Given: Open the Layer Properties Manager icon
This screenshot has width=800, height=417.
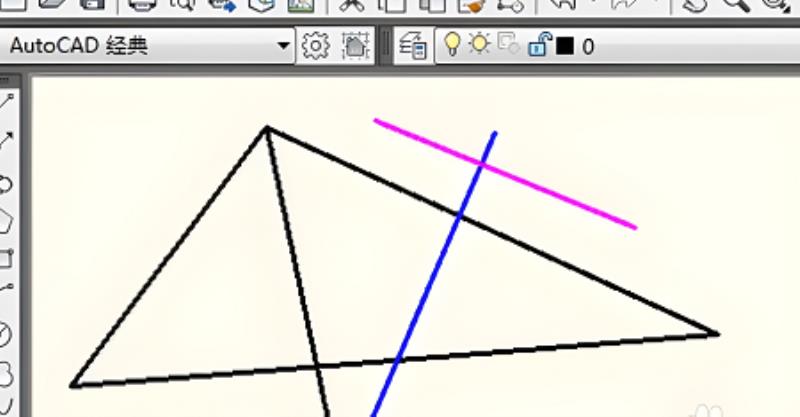Looking at the screenshot, I should coord(413,46).
